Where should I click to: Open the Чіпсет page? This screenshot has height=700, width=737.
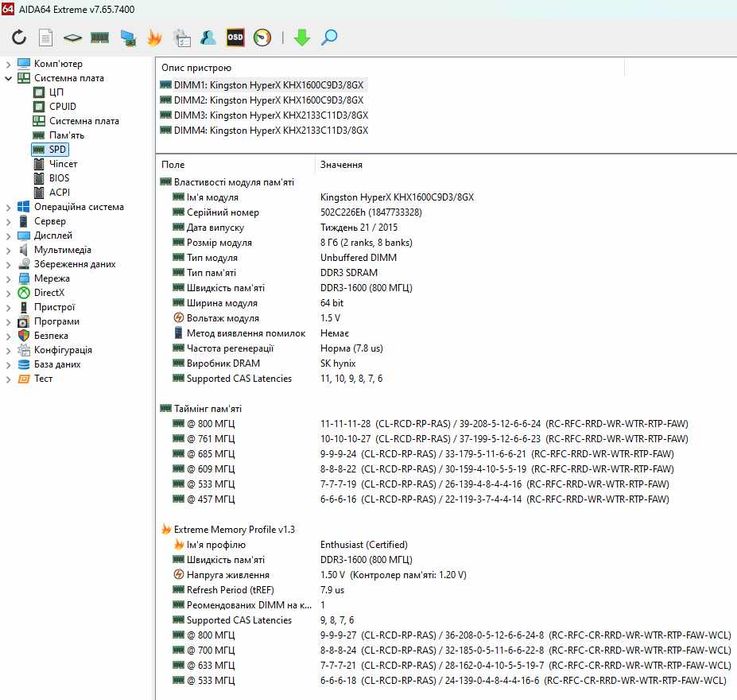[55, 164]
